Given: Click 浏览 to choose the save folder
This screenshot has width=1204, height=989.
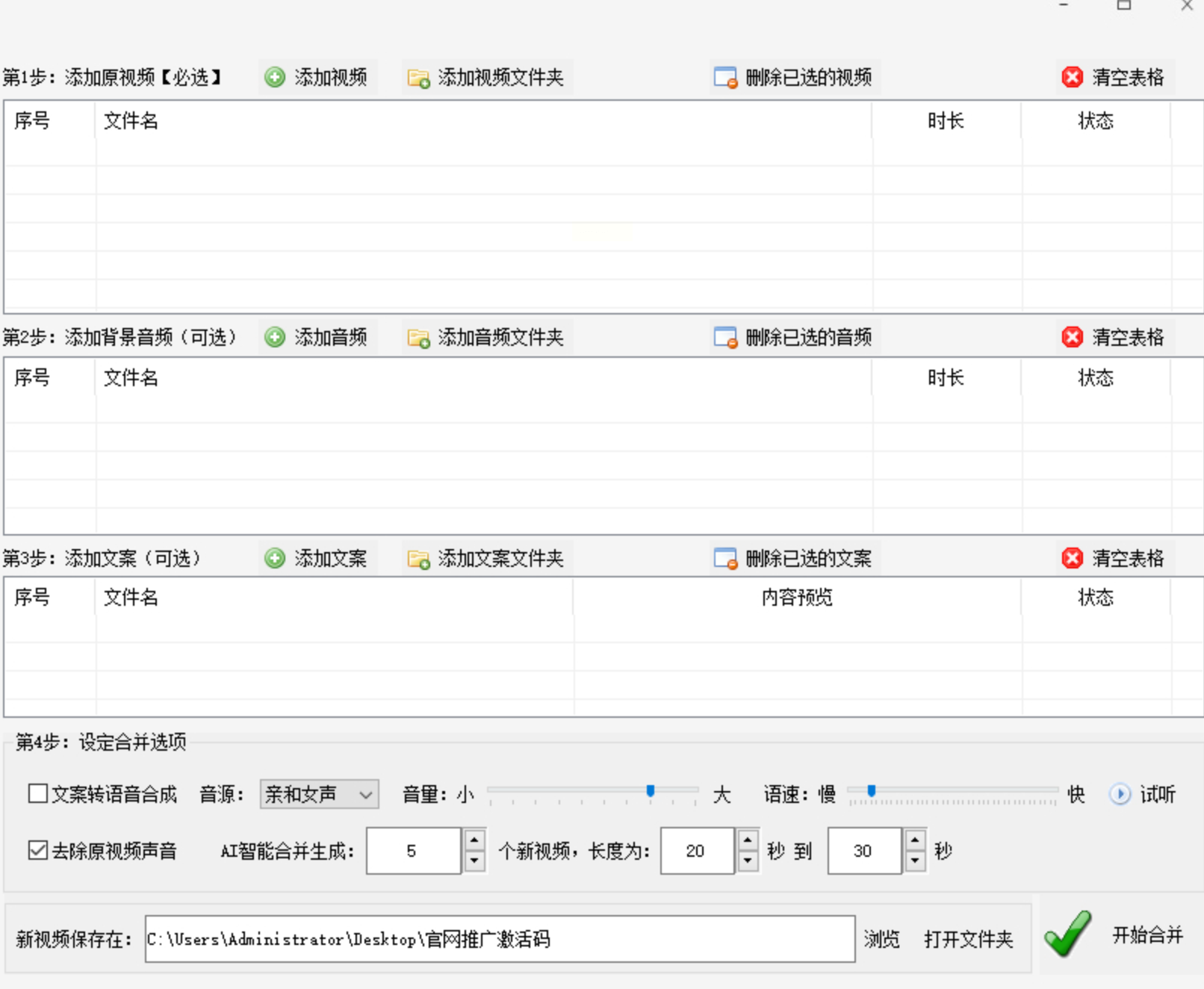Looking at the screenshot, I should pyautogui.click(x=882, y=939).
